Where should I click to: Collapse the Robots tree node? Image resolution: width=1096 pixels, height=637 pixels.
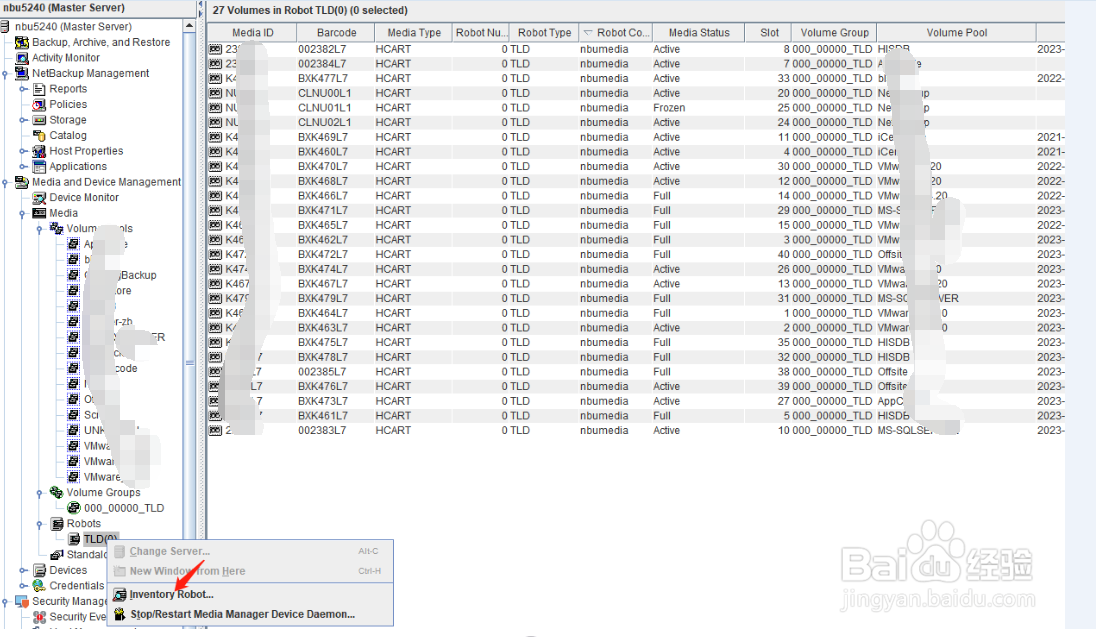click(40, 524)
